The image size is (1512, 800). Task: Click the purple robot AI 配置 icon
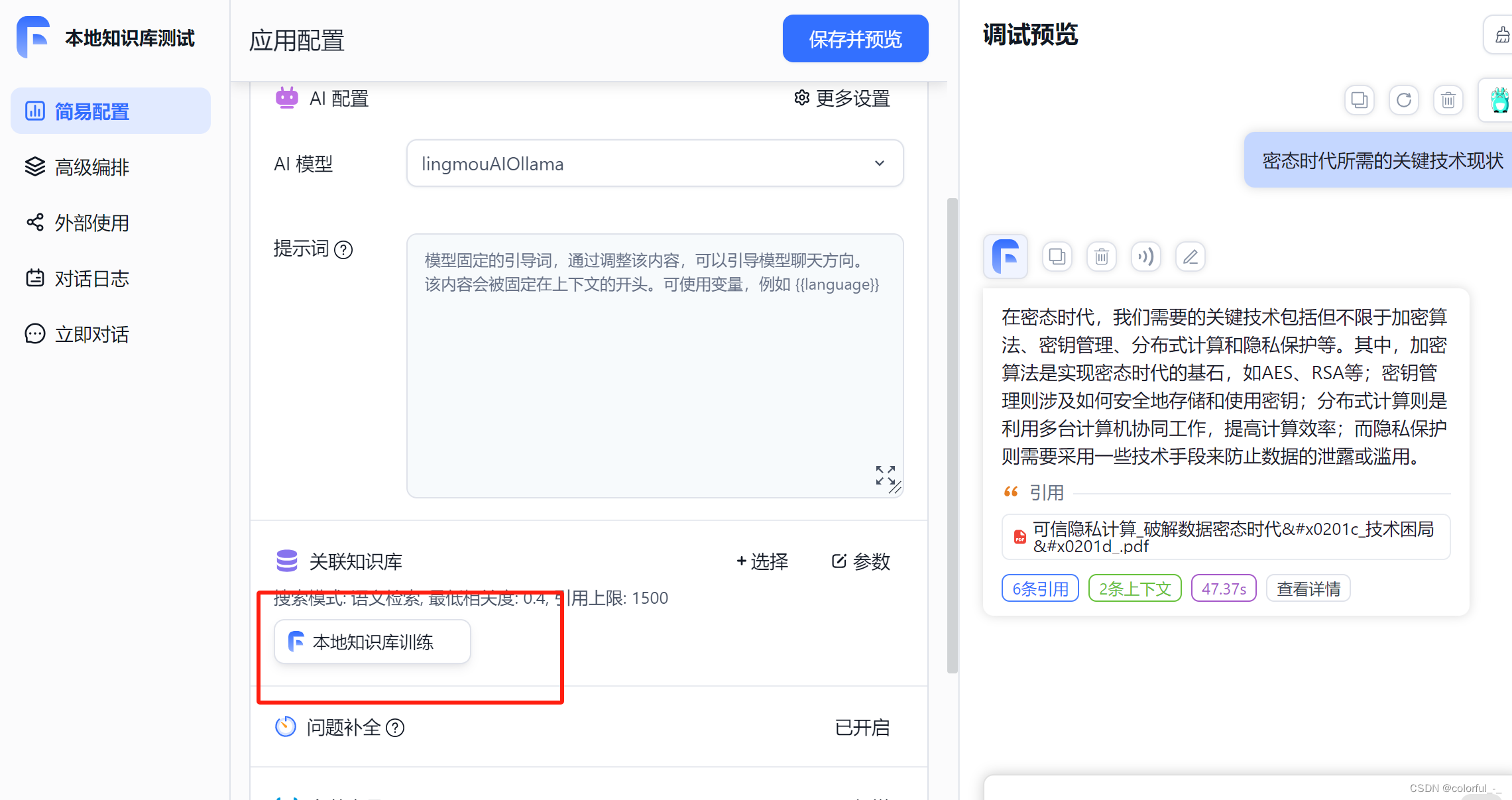(x=286, y=97)
